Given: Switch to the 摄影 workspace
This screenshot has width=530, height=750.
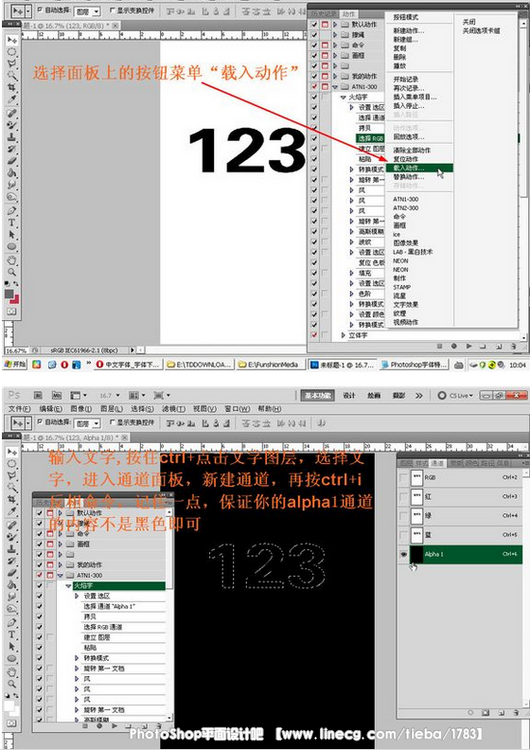Looking at the screenshot, I should coord(398,396).
